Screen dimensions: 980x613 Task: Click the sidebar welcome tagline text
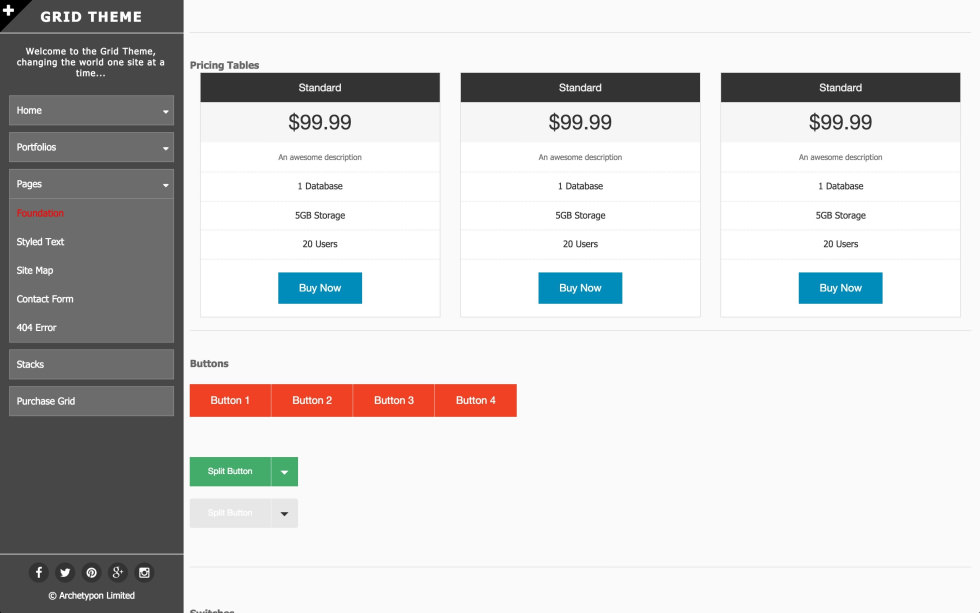tap(91, 62)
